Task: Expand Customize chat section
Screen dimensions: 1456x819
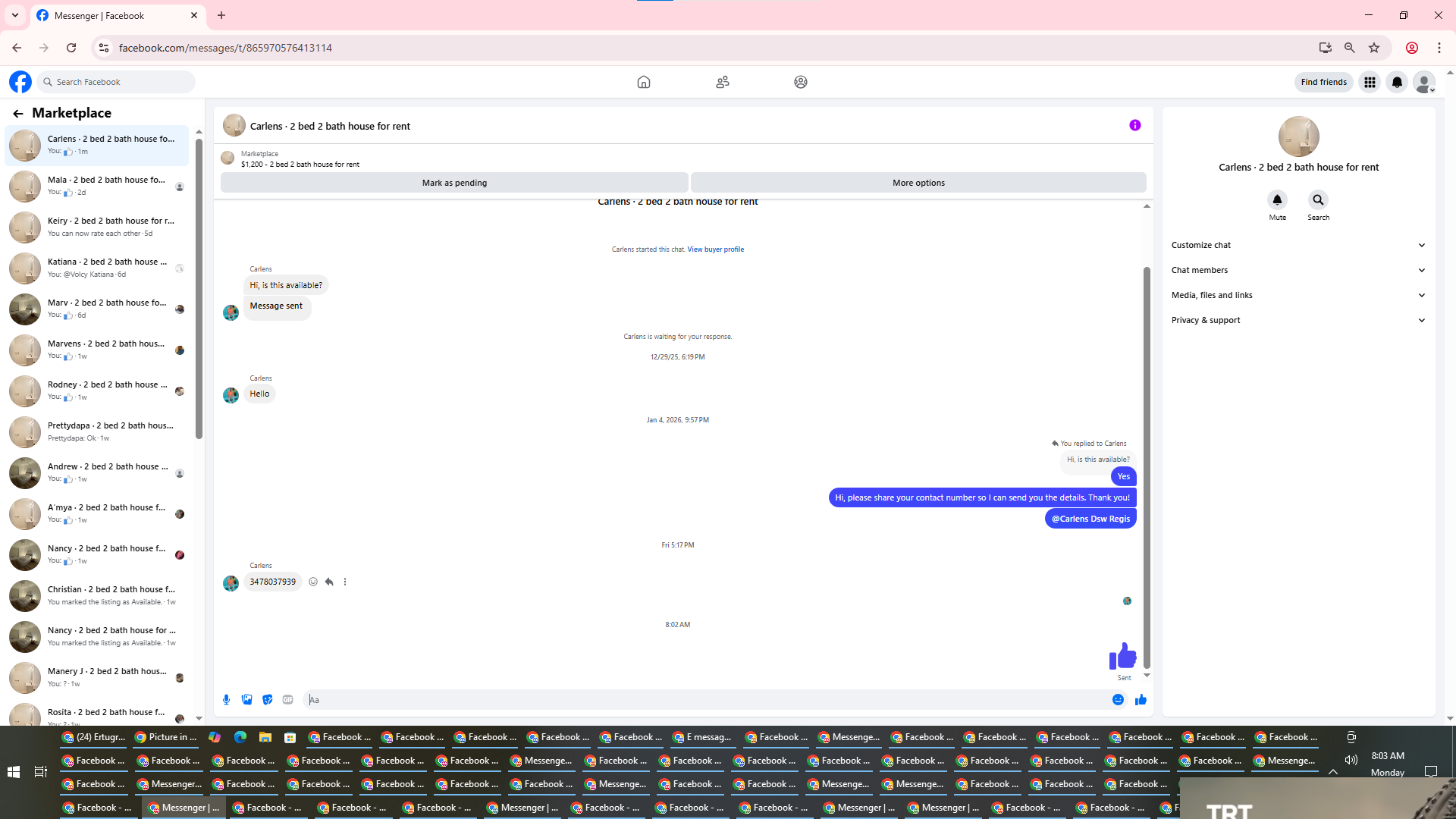Action: click(x=1298, y=245)
